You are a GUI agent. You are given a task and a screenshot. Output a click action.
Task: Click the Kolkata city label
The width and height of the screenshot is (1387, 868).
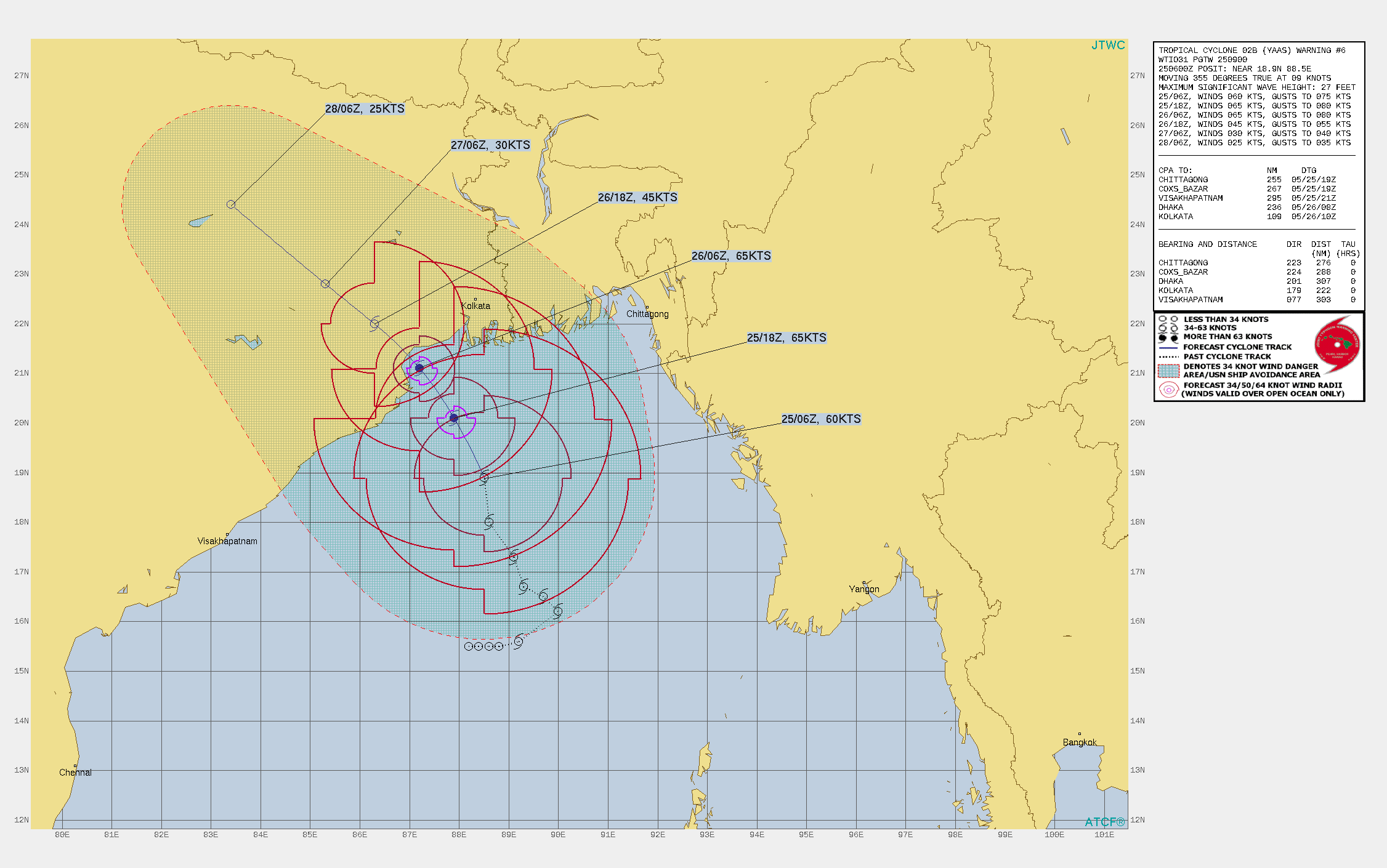476,306
